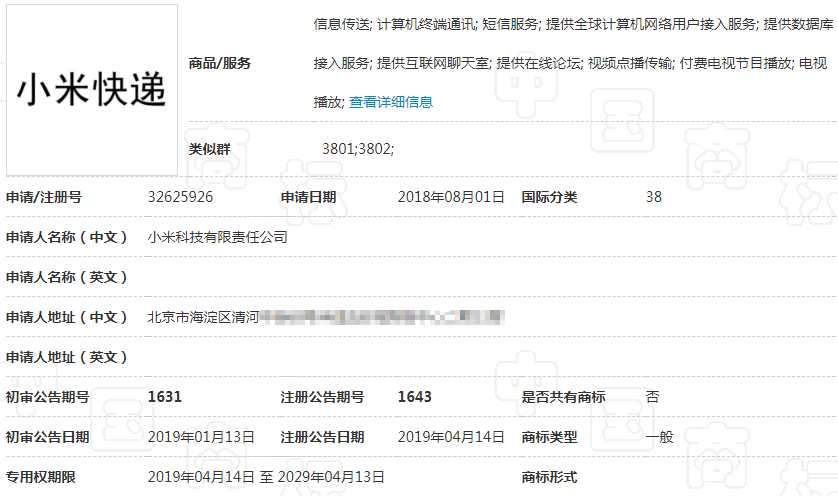Click preliminary announcement issue number 1631
The height and width of the screenshot is (496, 838).
165,397
